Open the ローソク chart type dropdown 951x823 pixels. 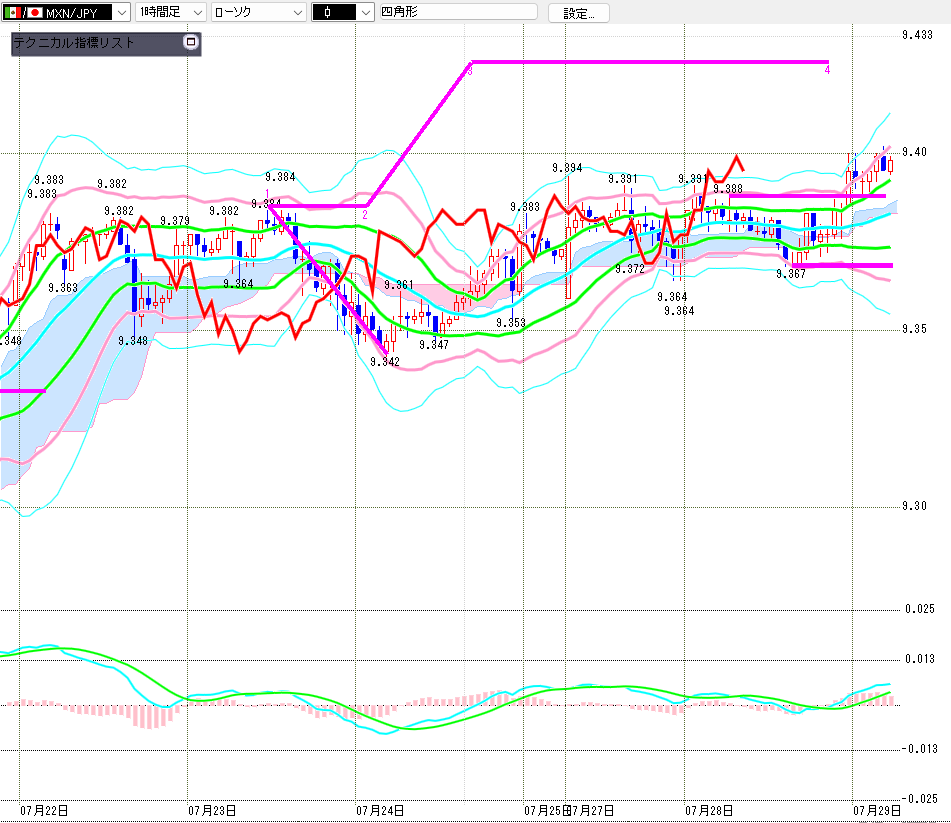click(258, 12)
